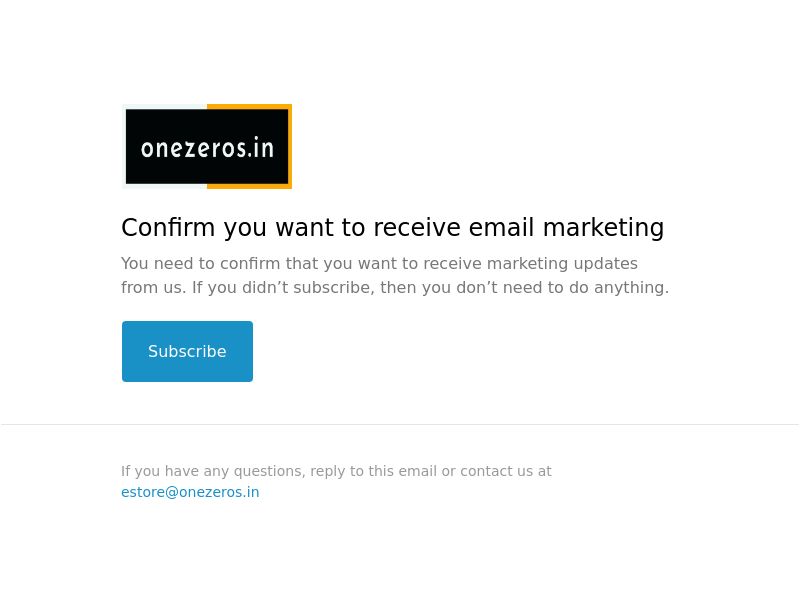Viewport: 800px width, 600px height.
Task: Open the estore@onezeros.in email link
Action: (190, 492)
